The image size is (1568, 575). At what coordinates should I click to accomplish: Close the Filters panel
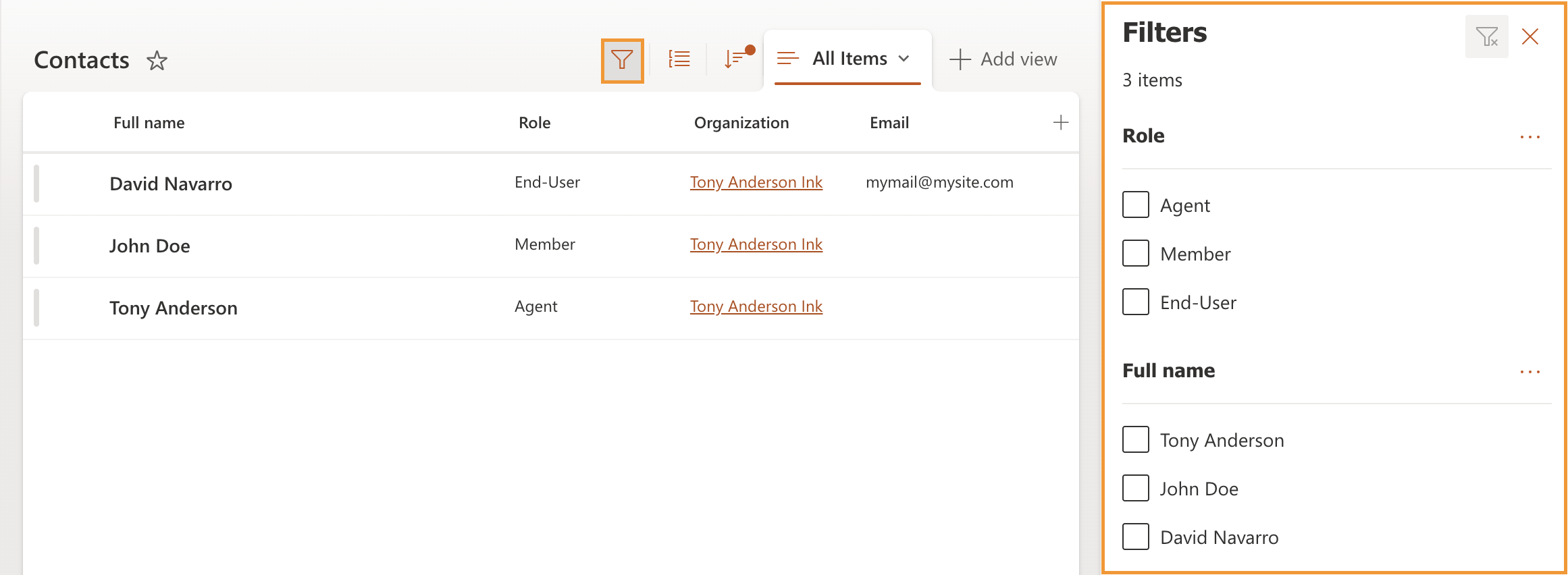pos(1530,36)
